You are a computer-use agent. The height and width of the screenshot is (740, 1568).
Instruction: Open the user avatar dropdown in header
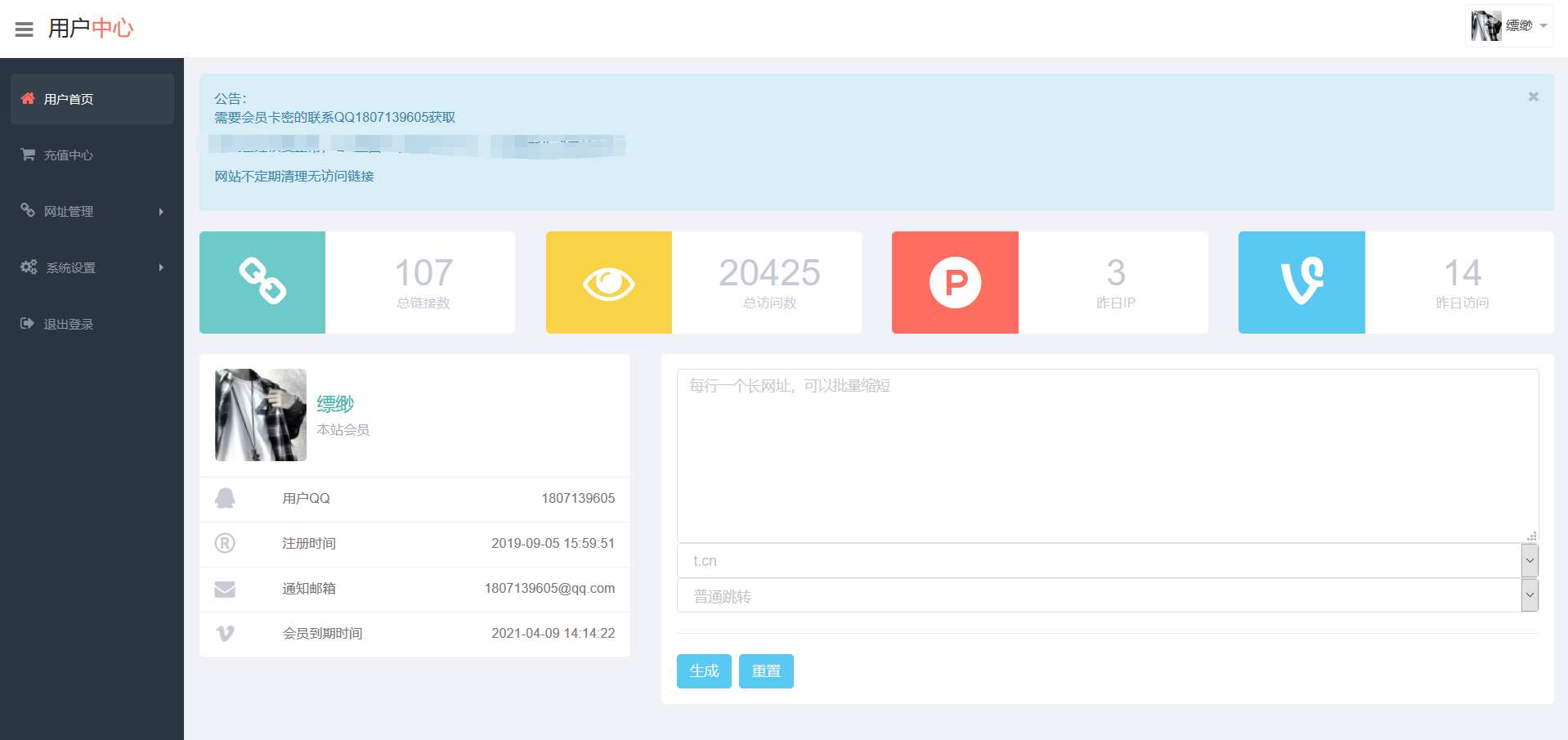point(1509,26)
